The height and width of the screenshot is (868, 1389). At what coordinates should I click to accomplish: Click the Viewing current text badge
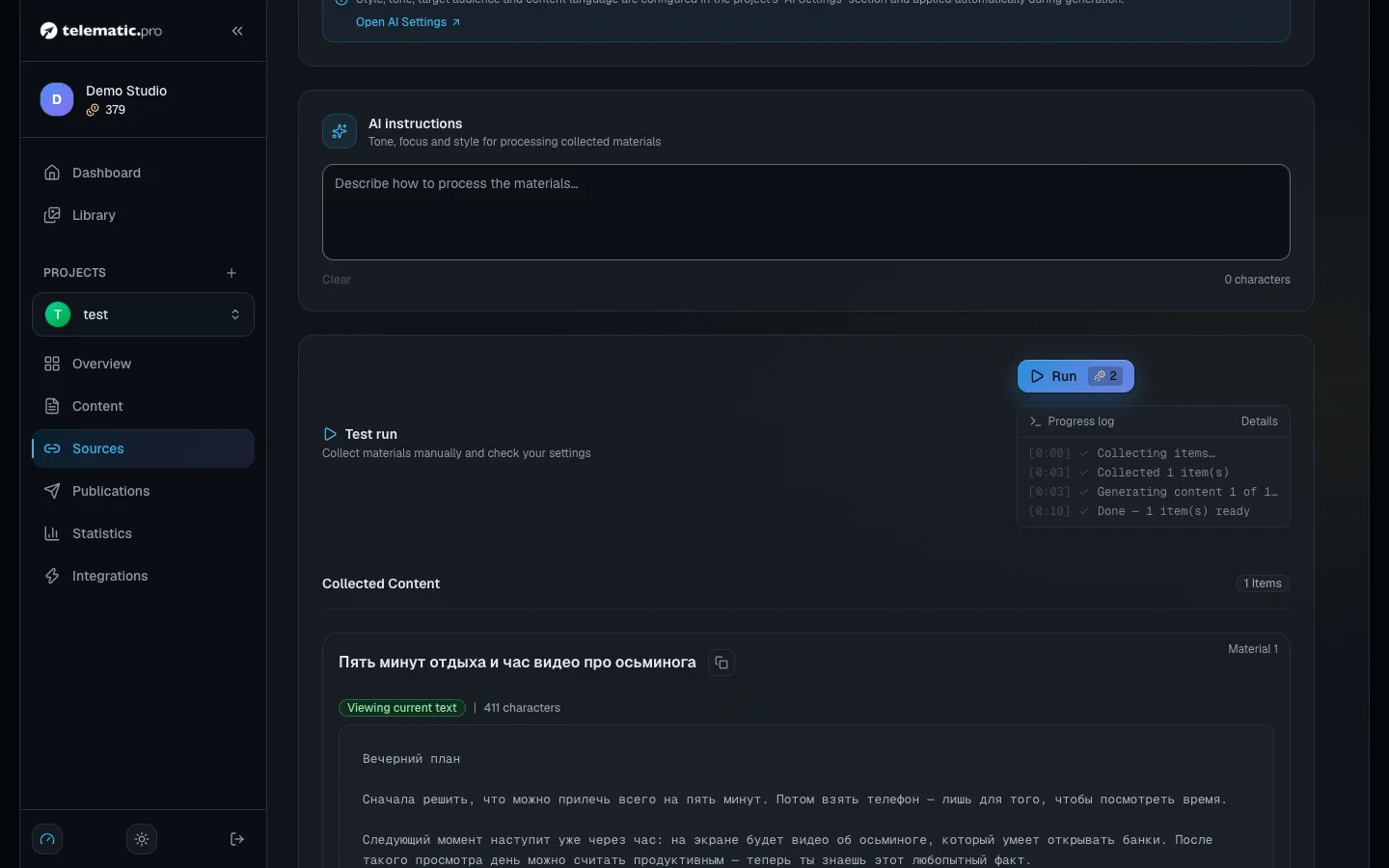tap(402, 708)
